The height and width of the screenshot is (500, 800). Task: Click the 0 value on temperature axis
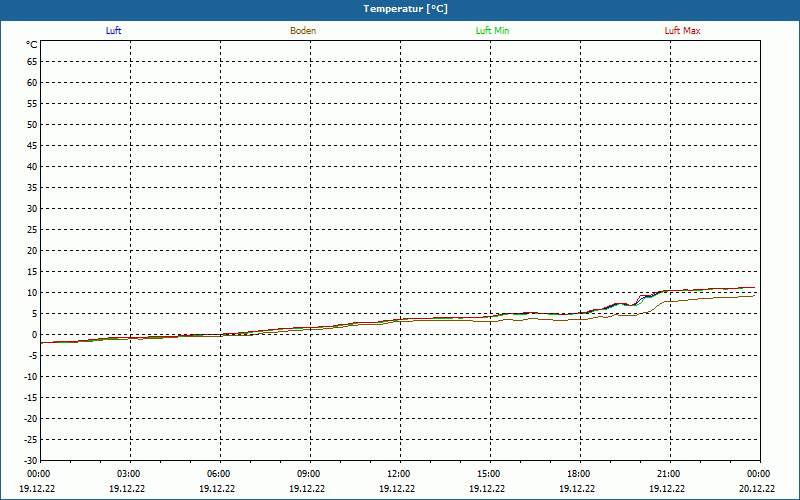(35, 335)
